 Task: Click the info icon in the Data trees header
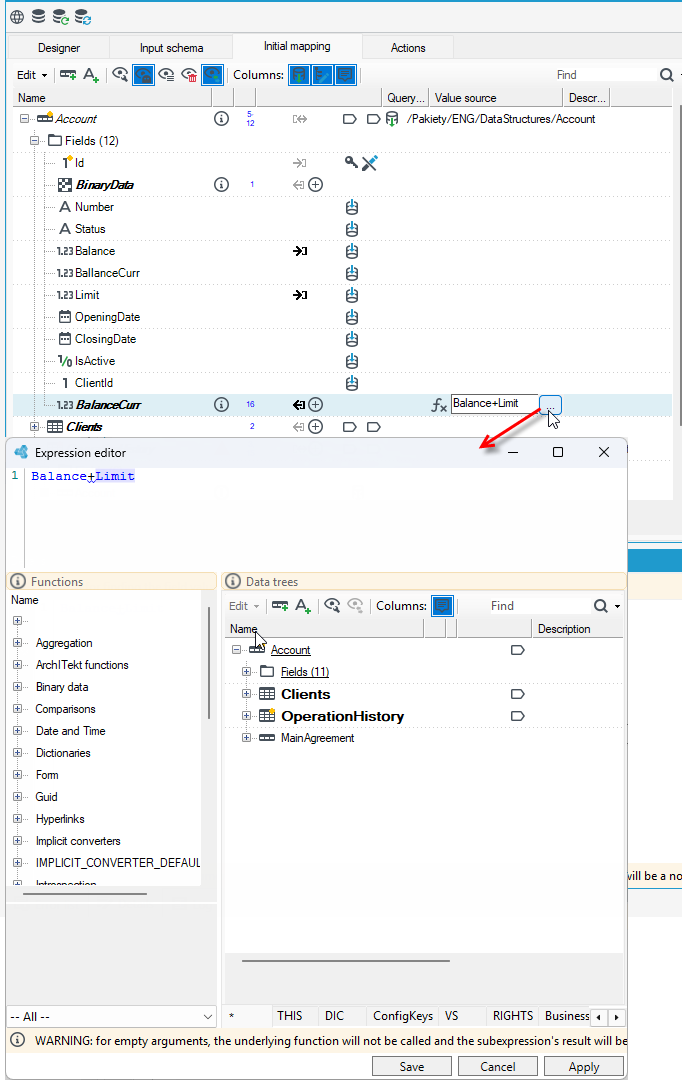point(234,582)
